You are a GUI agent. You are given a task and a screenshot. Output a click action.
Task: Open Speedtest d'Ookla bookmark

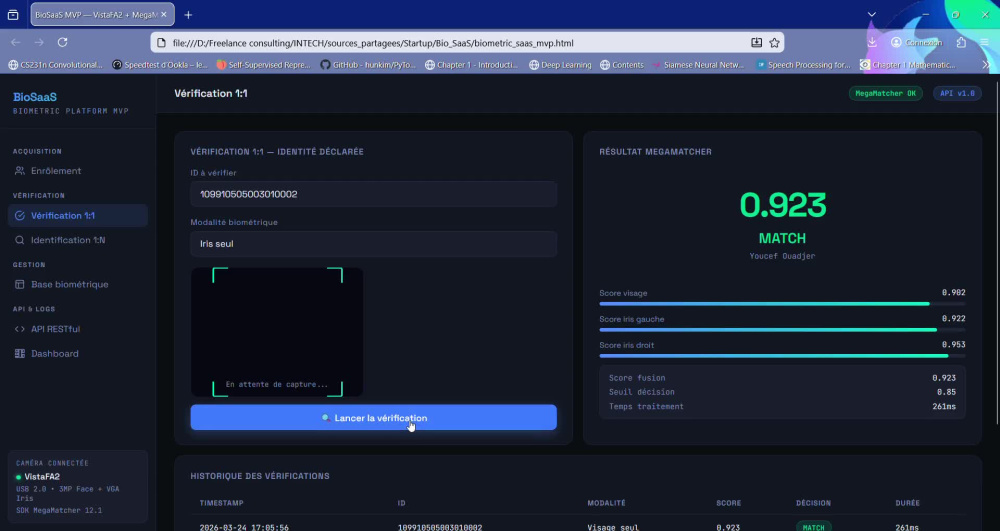tap(160, 64)
